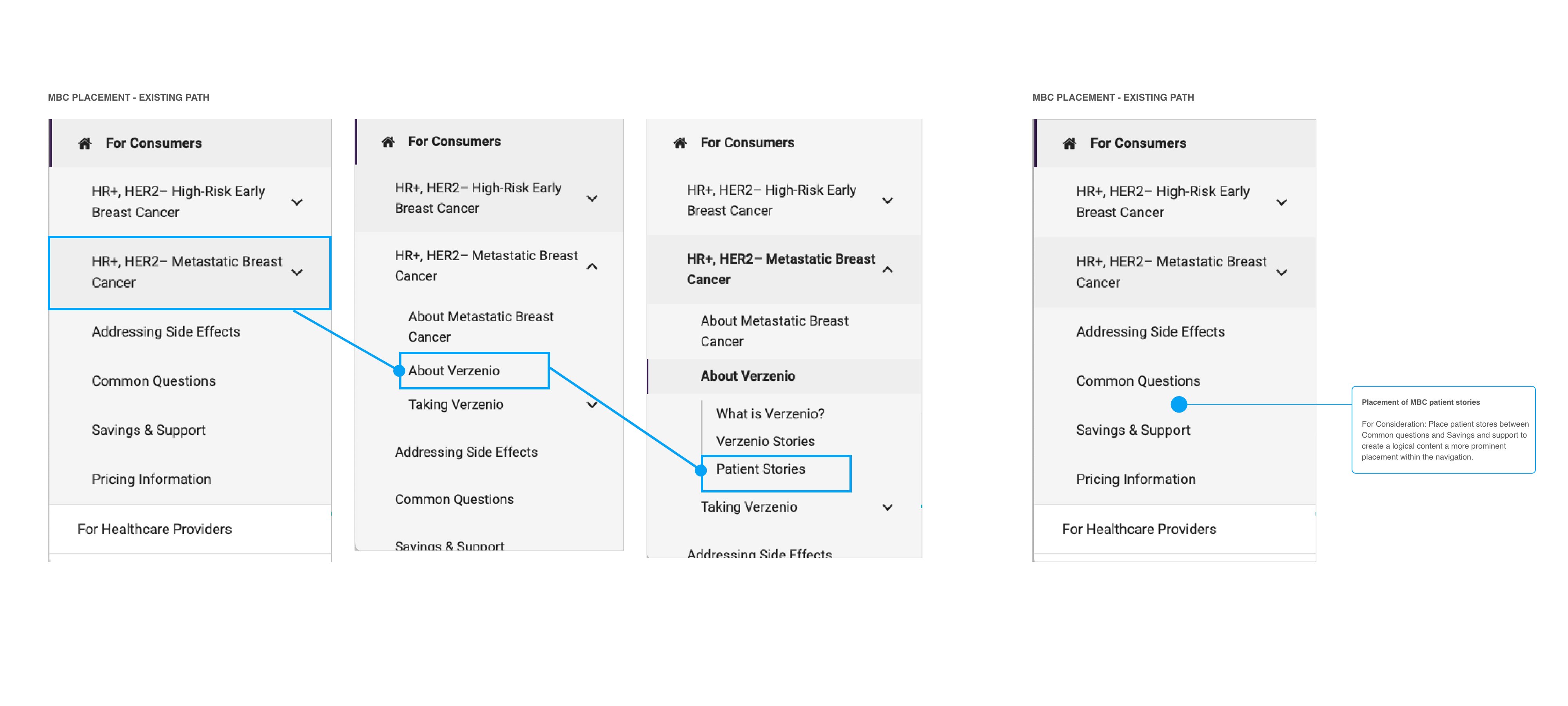Select What is Verzenio? under About Verzenio
1568x706 pixels.
[770, 413]
